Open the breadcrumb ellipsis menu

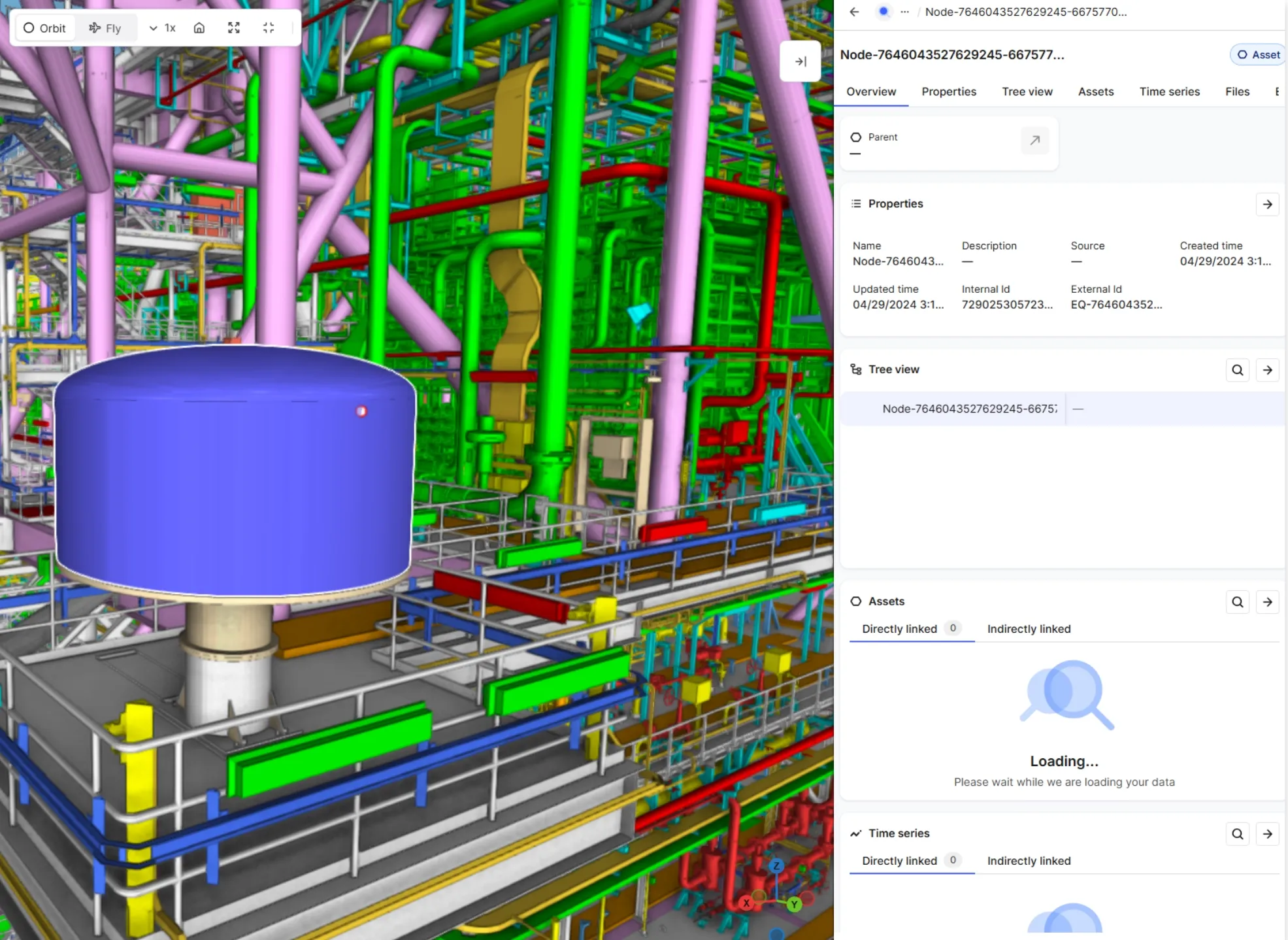coord(904,12)
